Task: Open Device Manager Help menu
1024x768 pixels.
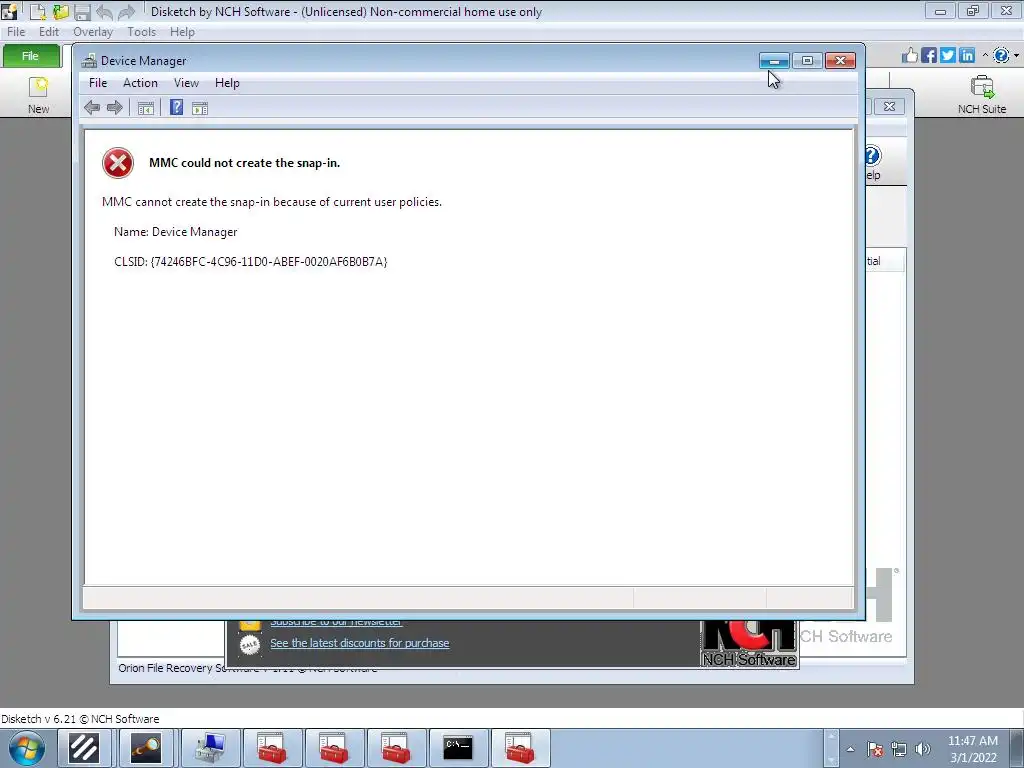Action: point(227,83)
